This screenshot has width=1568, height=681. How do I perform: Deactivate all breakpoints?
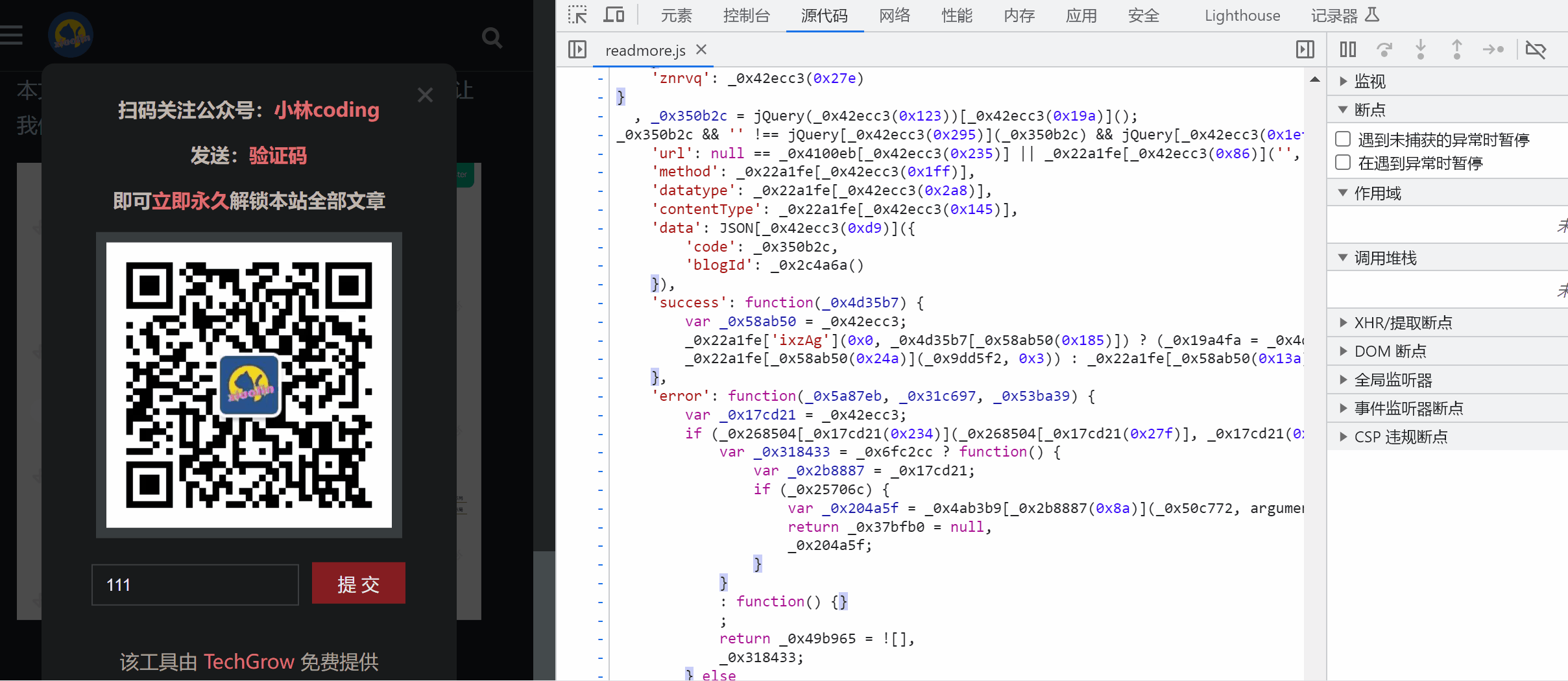(1536, 49)
